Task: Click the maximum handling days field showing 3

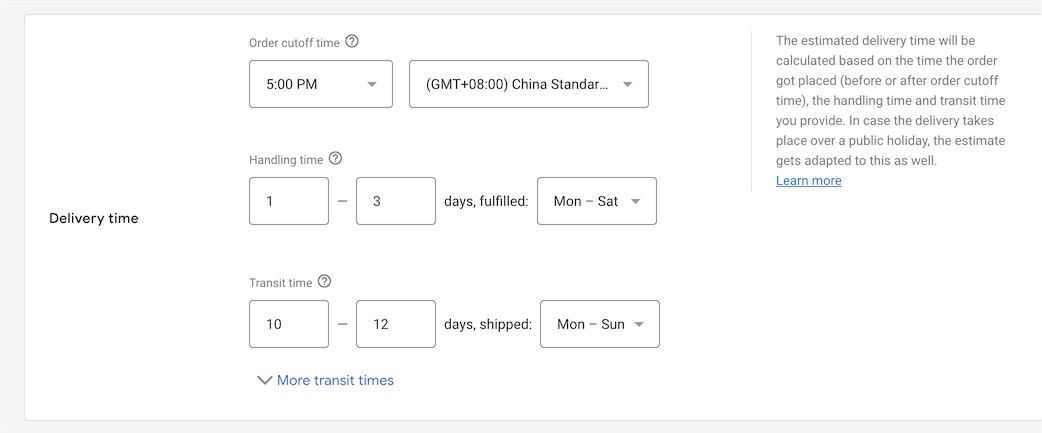Action: [395, 201]
